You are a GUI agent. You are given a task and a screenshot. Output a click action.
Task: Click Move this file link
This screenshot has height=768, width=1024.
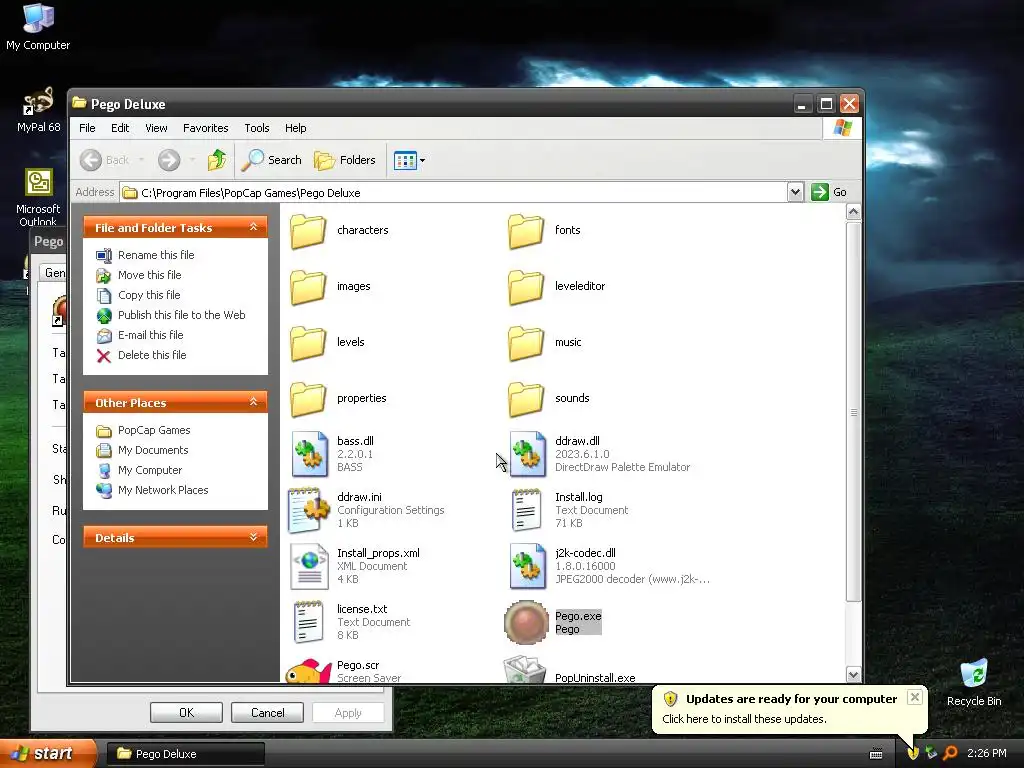pos(150,275)
